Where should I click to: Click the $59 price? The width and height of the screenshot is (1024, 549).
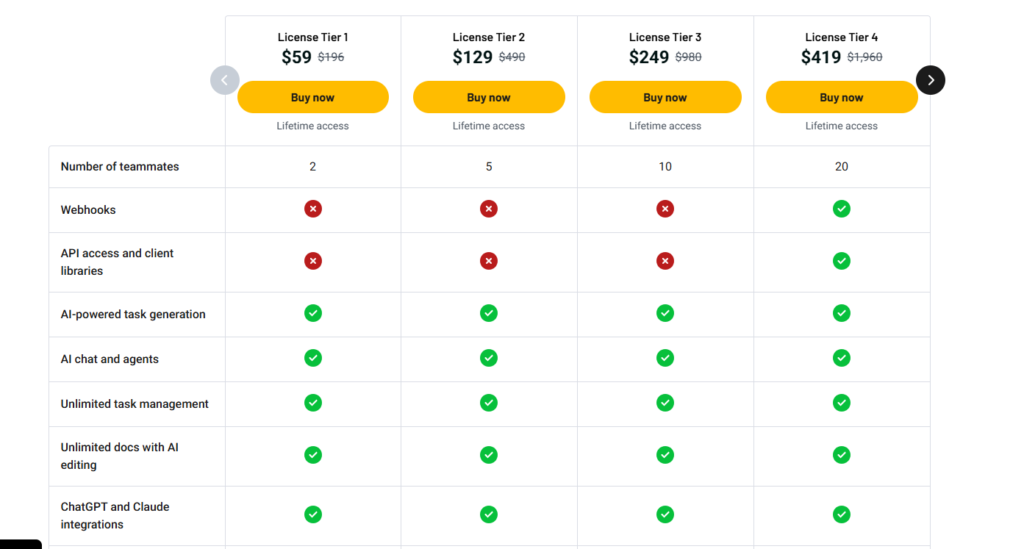(296, 57)
